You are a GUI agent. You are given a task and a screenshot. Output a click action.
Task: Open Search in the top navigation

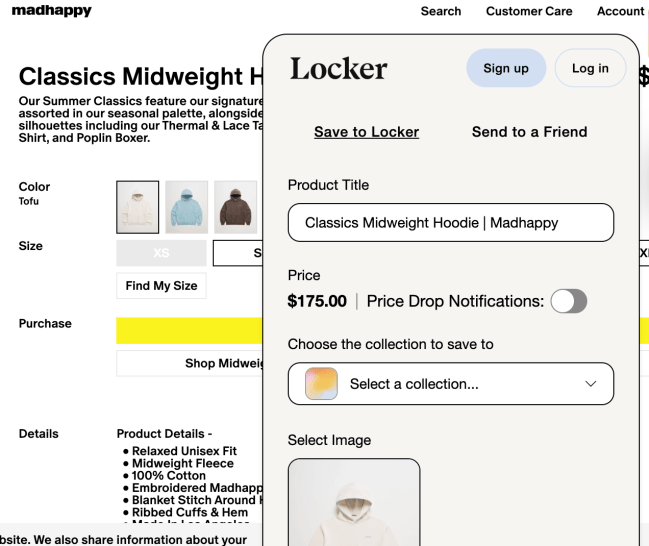441,11
